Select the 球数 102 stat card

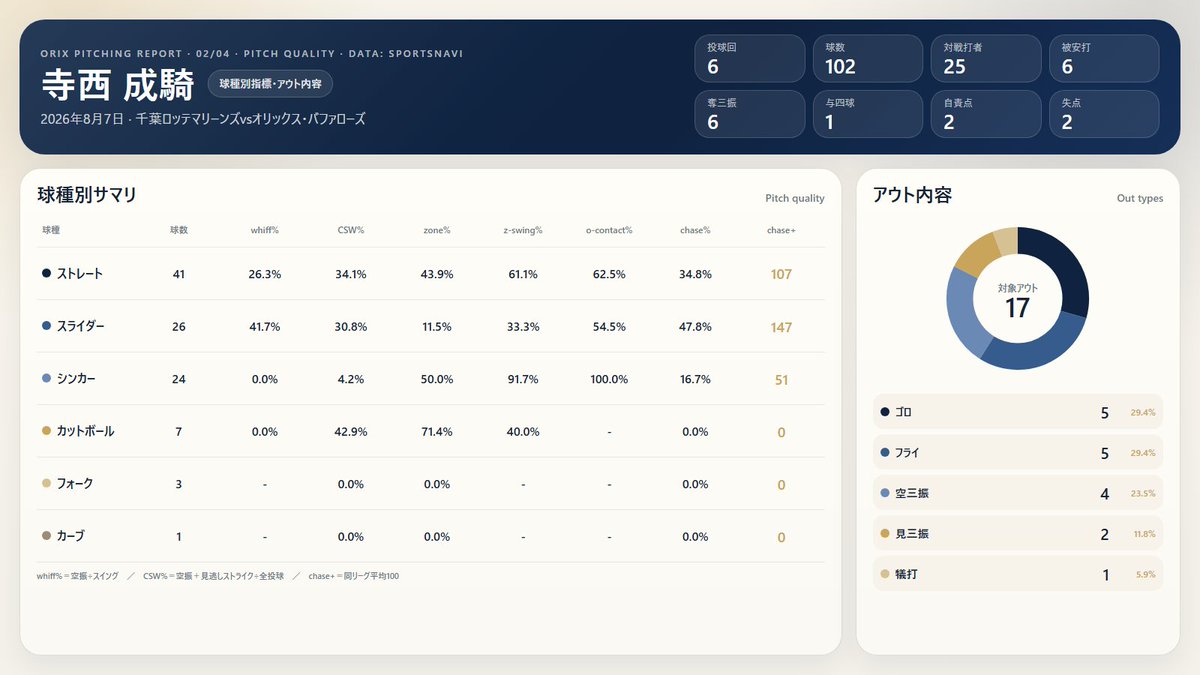point(867,59)
